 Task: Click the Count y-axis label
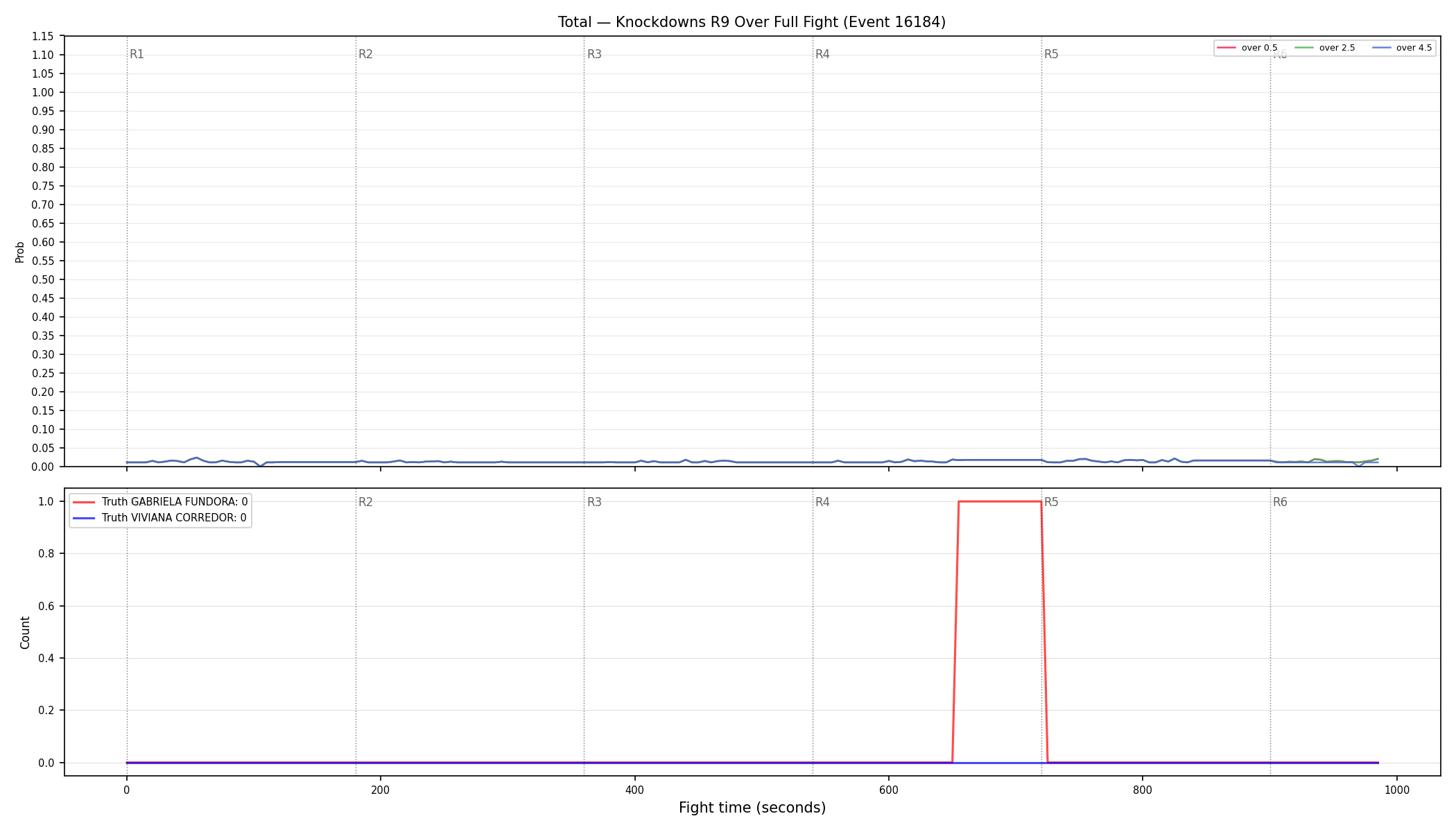click(x=25, y=632)
